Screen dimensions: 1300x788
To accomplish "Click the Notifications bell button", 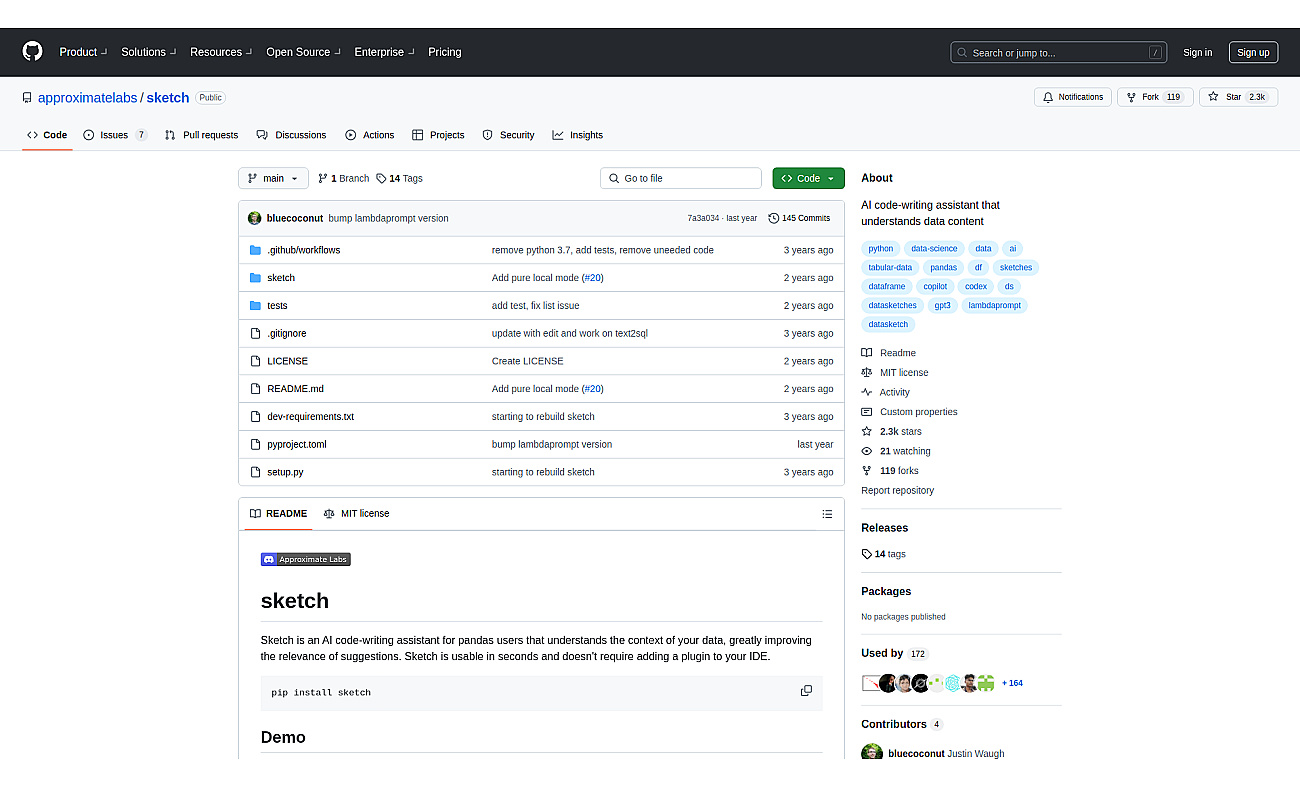I will click(x=1073, y=97).
